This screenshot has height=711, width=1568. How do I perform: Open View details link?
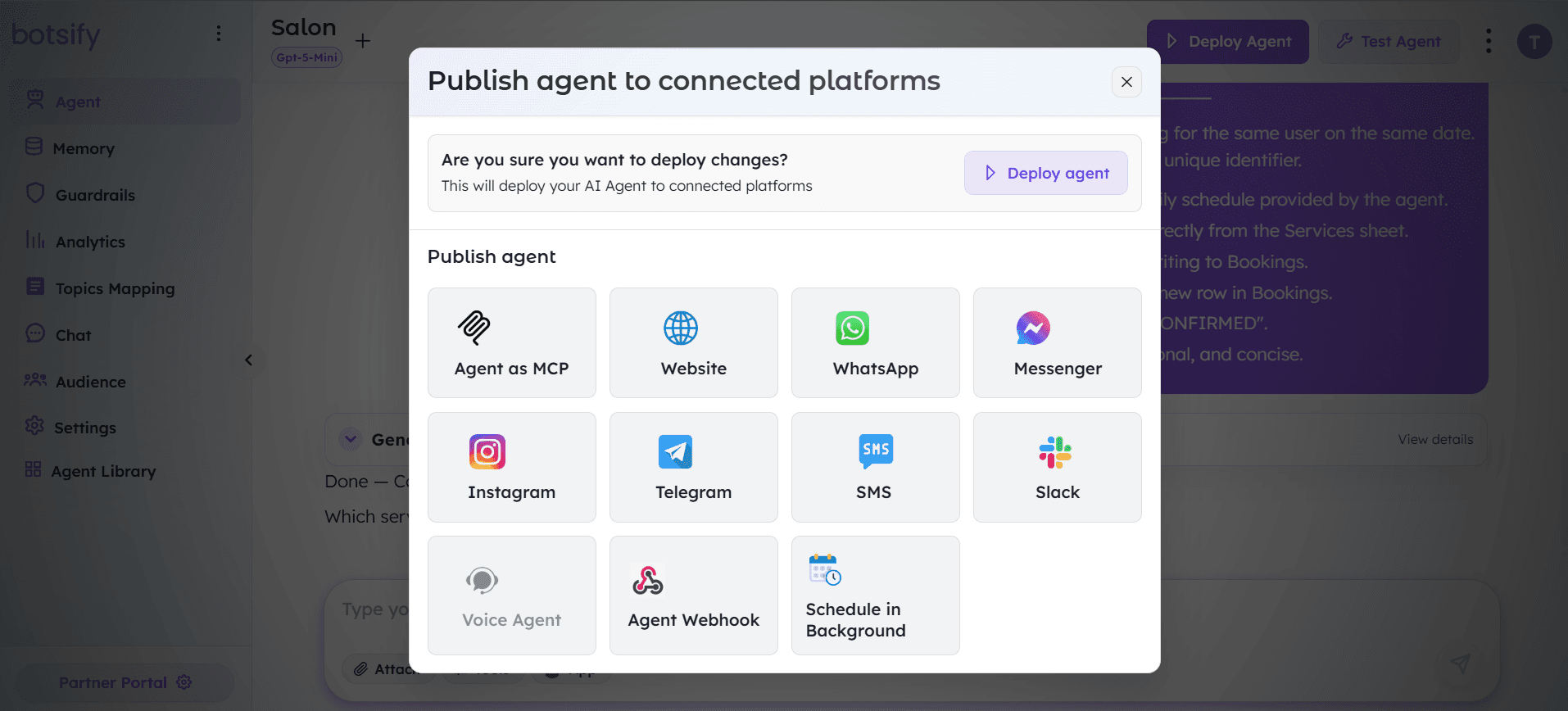point(1434,440)
